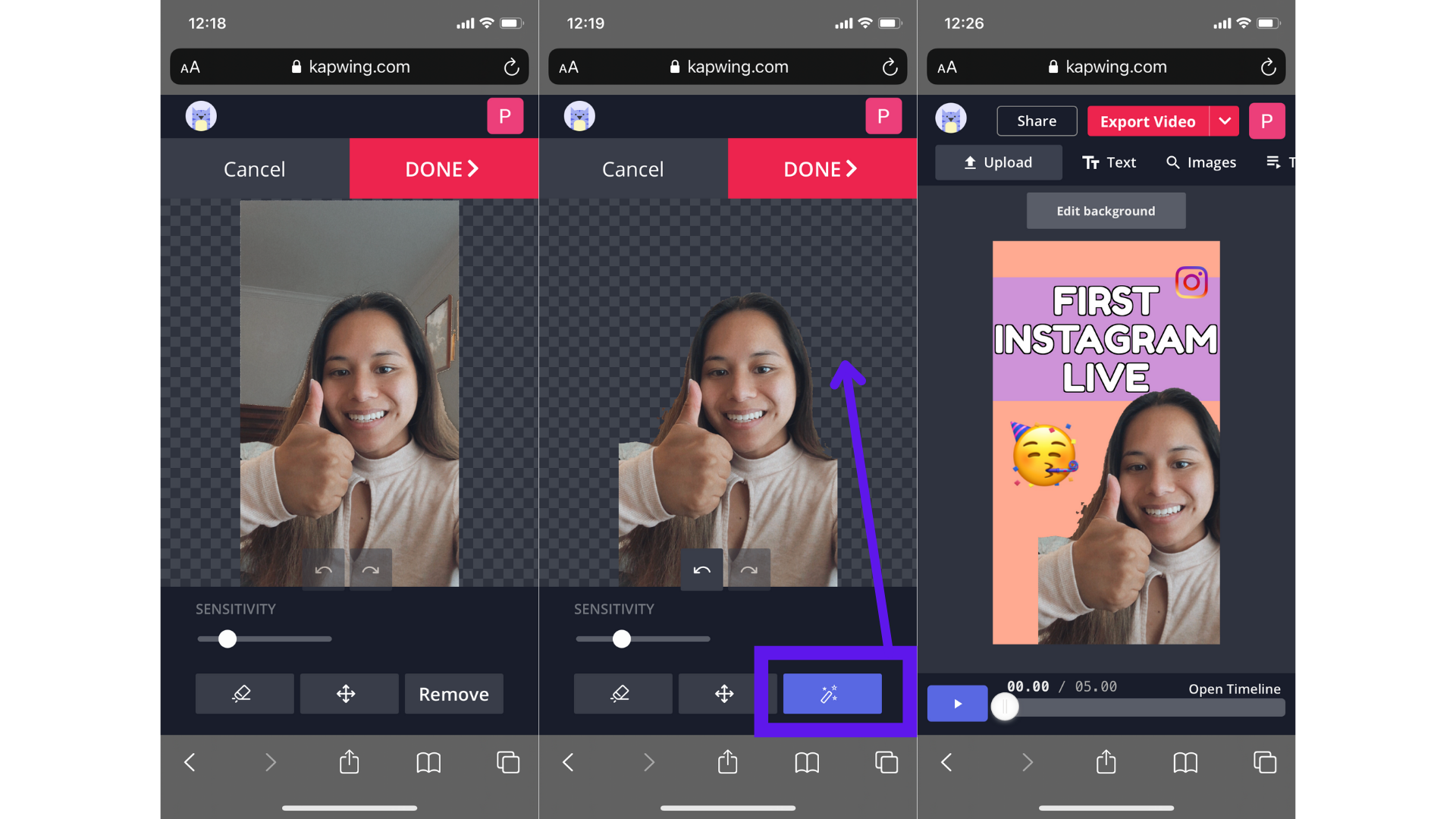Reload page in the right browser

[1268, 67]
